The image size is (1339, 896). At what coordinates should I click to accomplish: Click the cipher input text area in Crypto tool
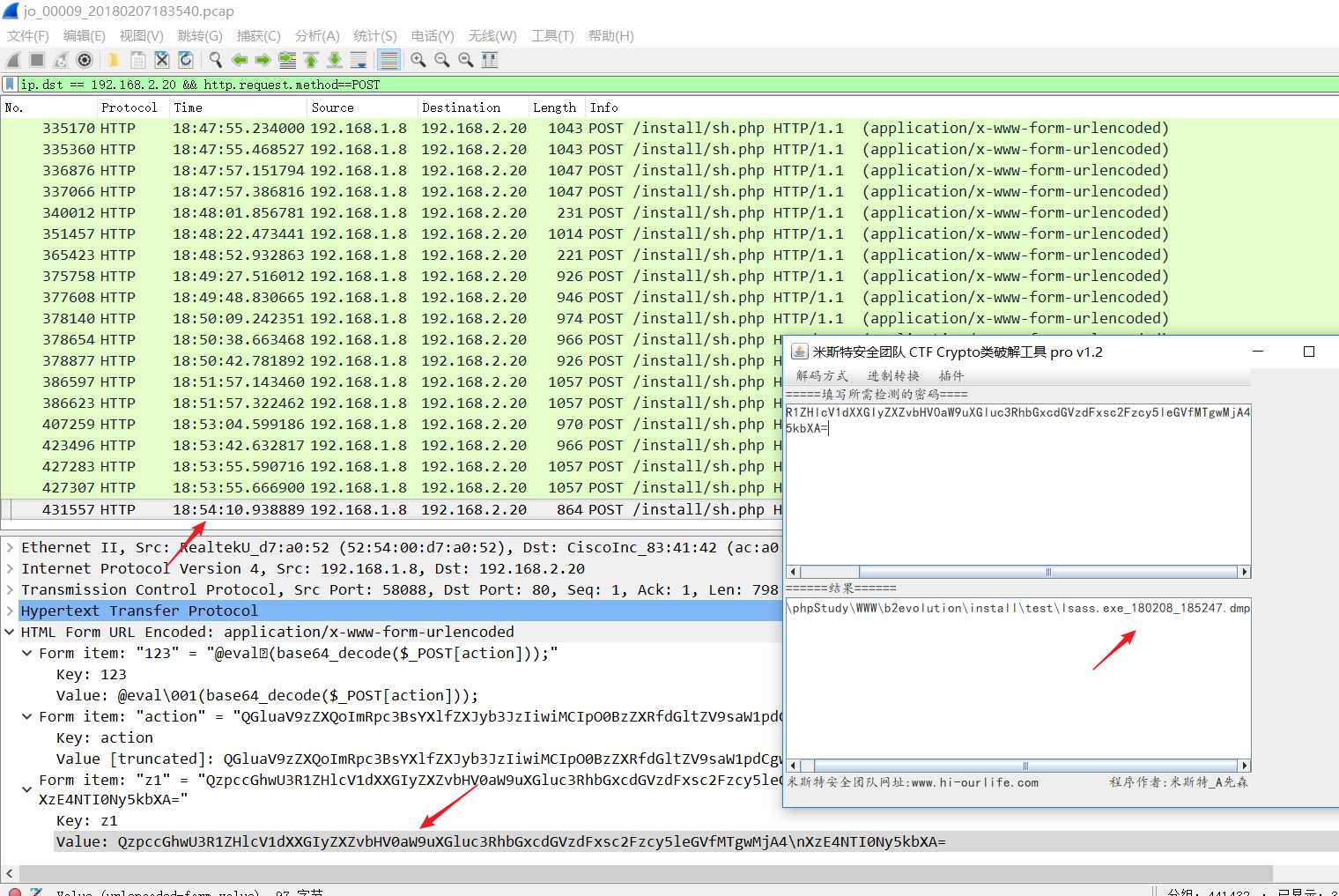click(x=1017, y=484)
